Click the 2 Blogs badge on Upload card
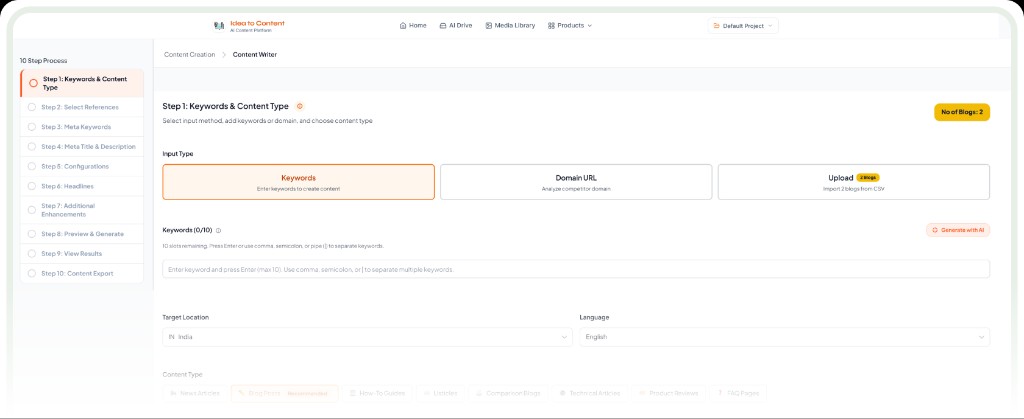The image size is (1024, 419). click(x=868, y=178)
